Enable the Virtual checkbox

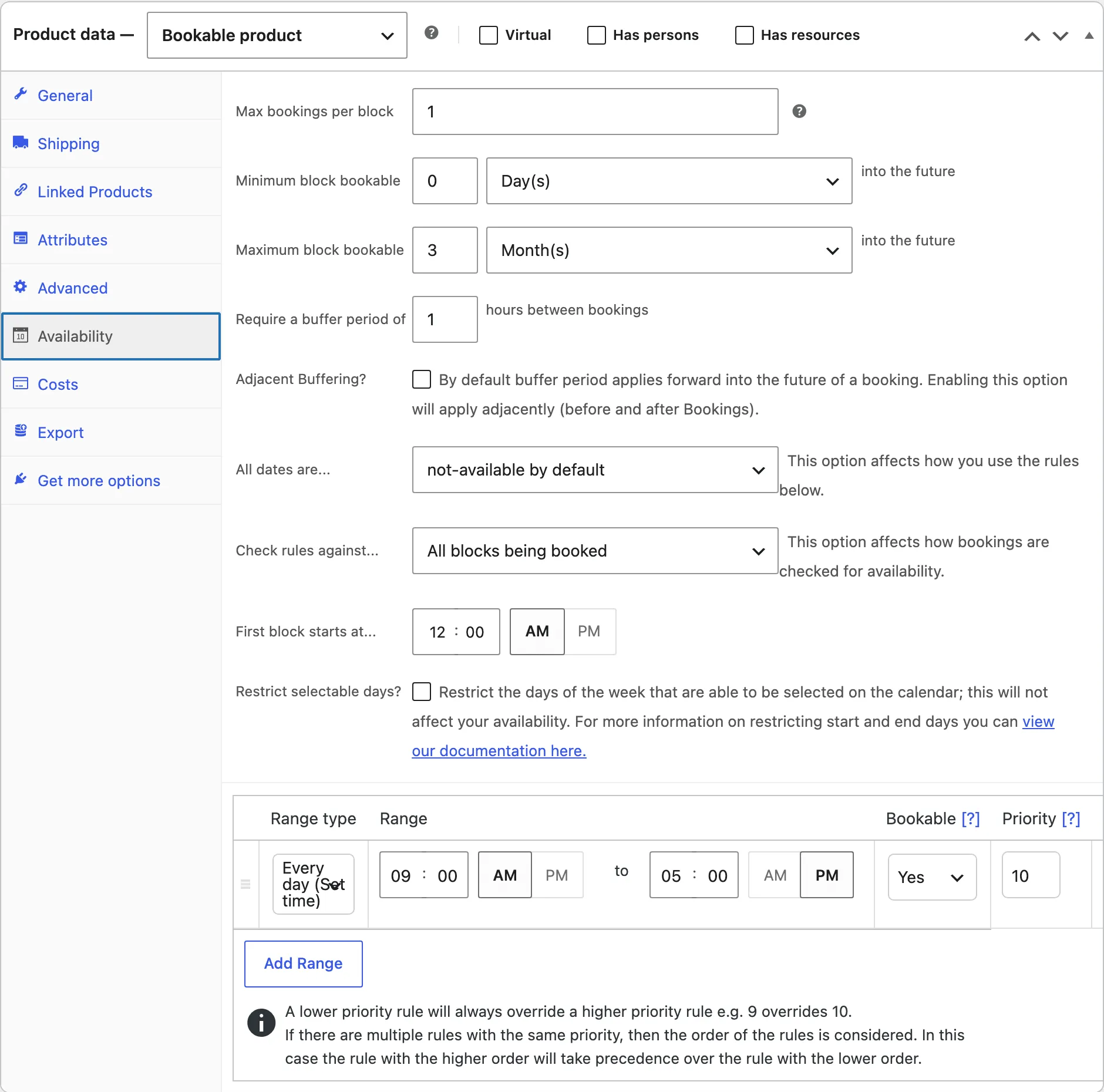[488, 35]
